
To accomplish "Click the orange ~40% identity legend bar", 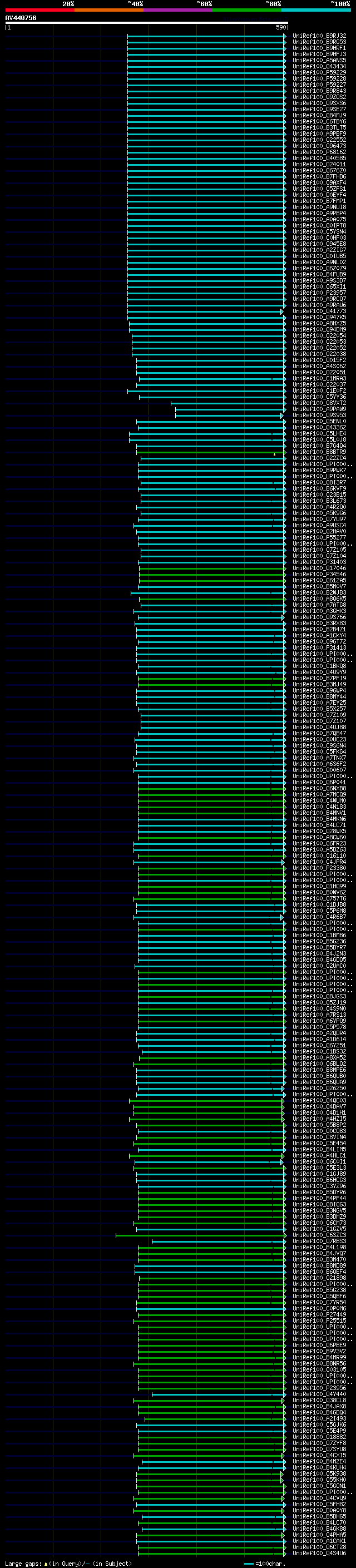I will point(109,10).
